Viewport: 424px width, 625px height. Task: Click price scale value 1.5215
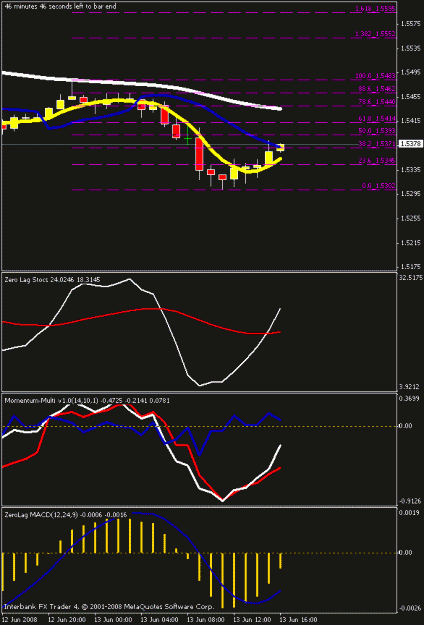coord(409,242)
